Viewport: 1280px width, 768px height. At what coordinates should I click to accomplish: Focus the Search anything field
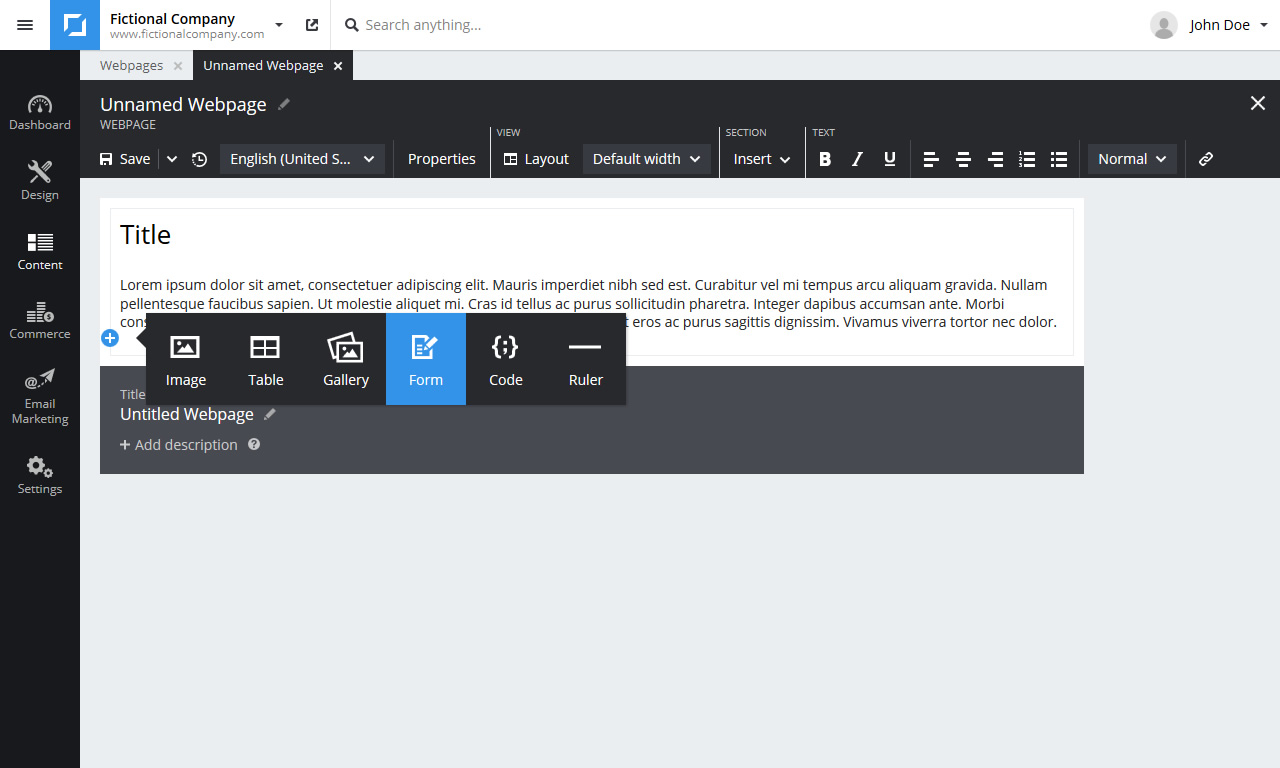click(600, 25)
